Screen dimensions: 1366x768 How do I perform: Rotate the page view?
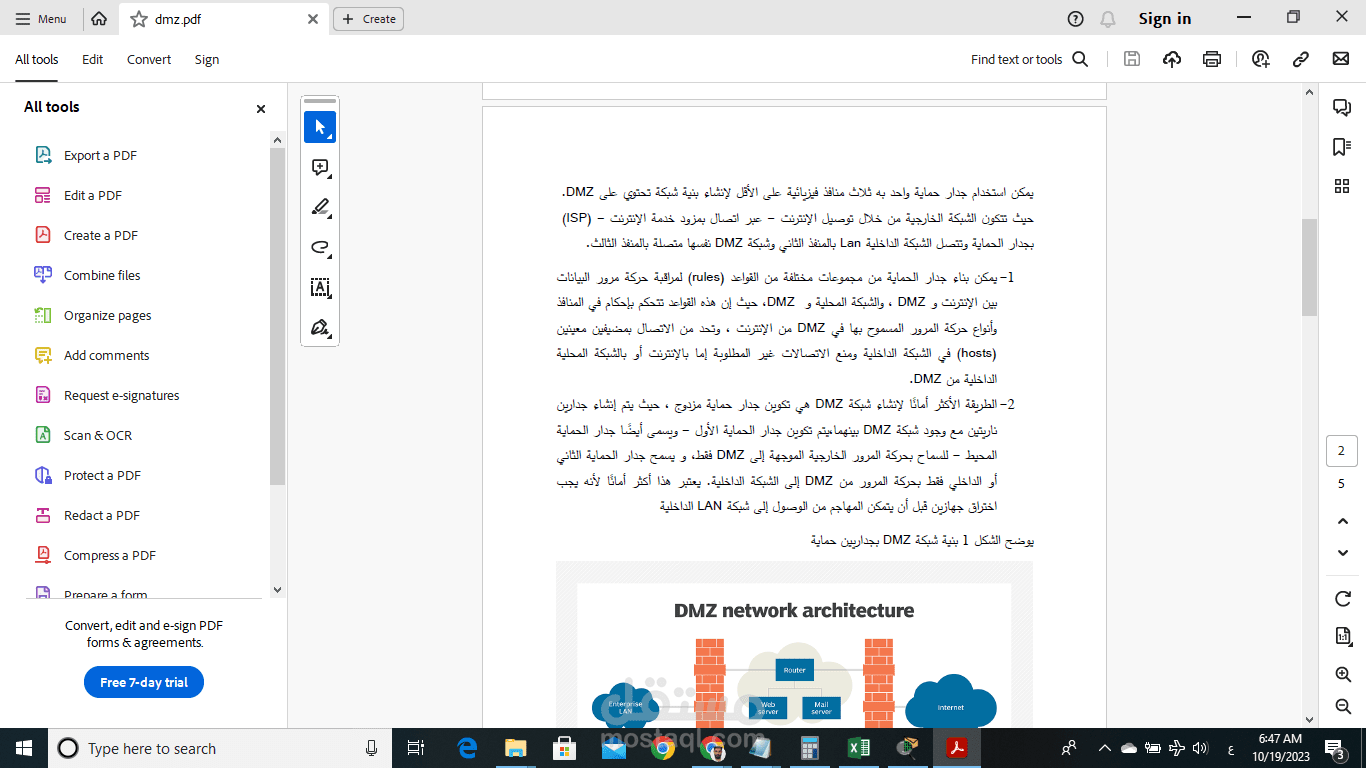[x=1343, y=599]
